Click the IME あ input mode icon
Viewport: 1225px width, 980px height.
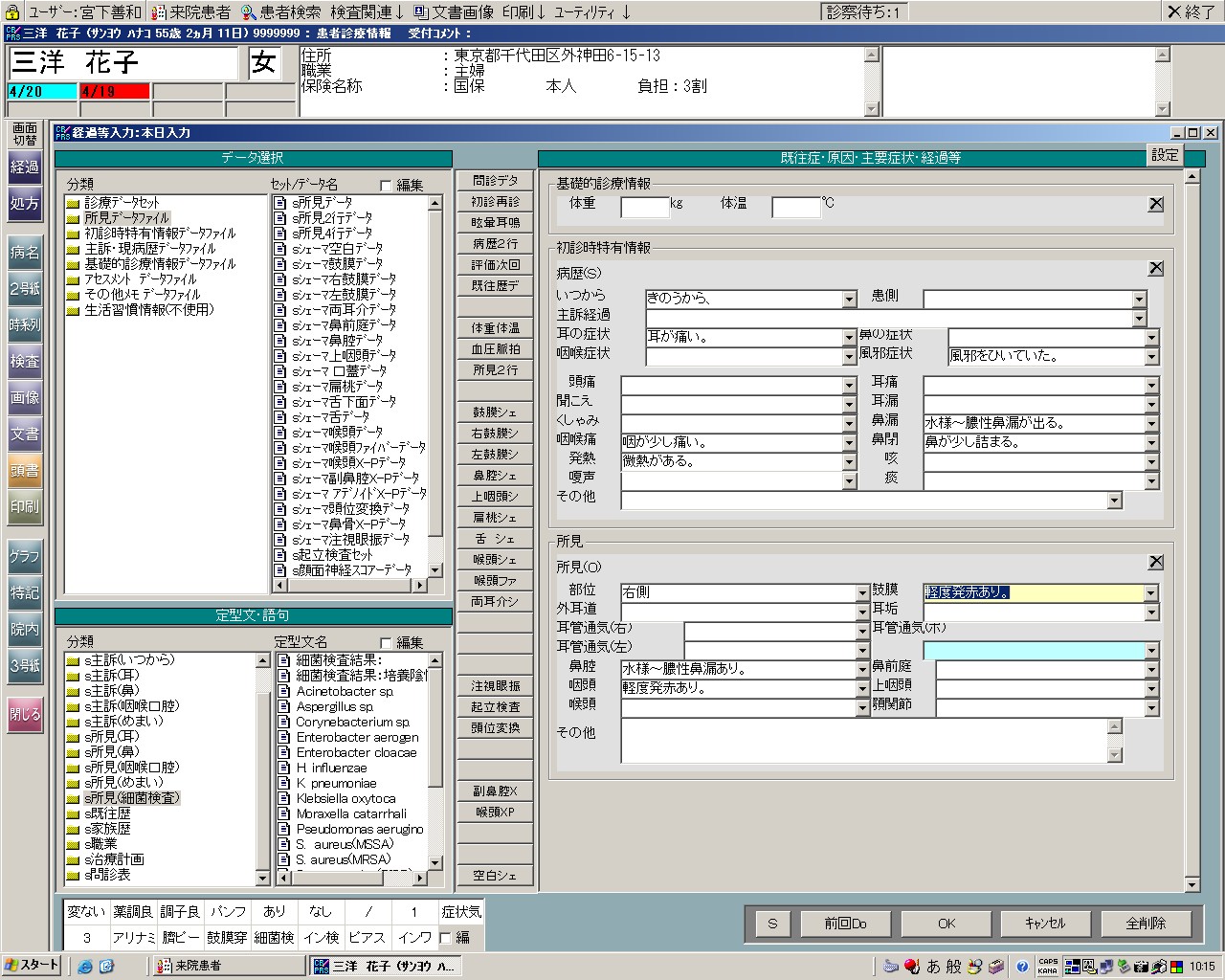[933, 966]
